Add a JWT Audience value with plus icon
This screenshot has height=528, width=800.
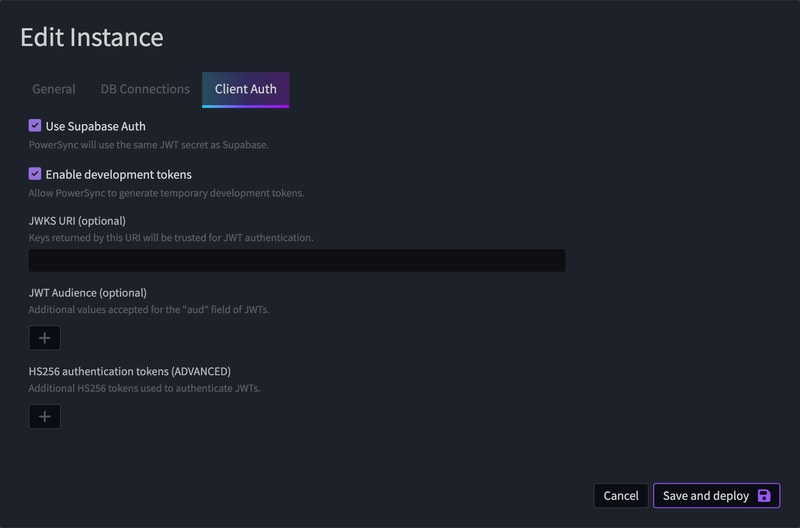[x=44, y=338]
